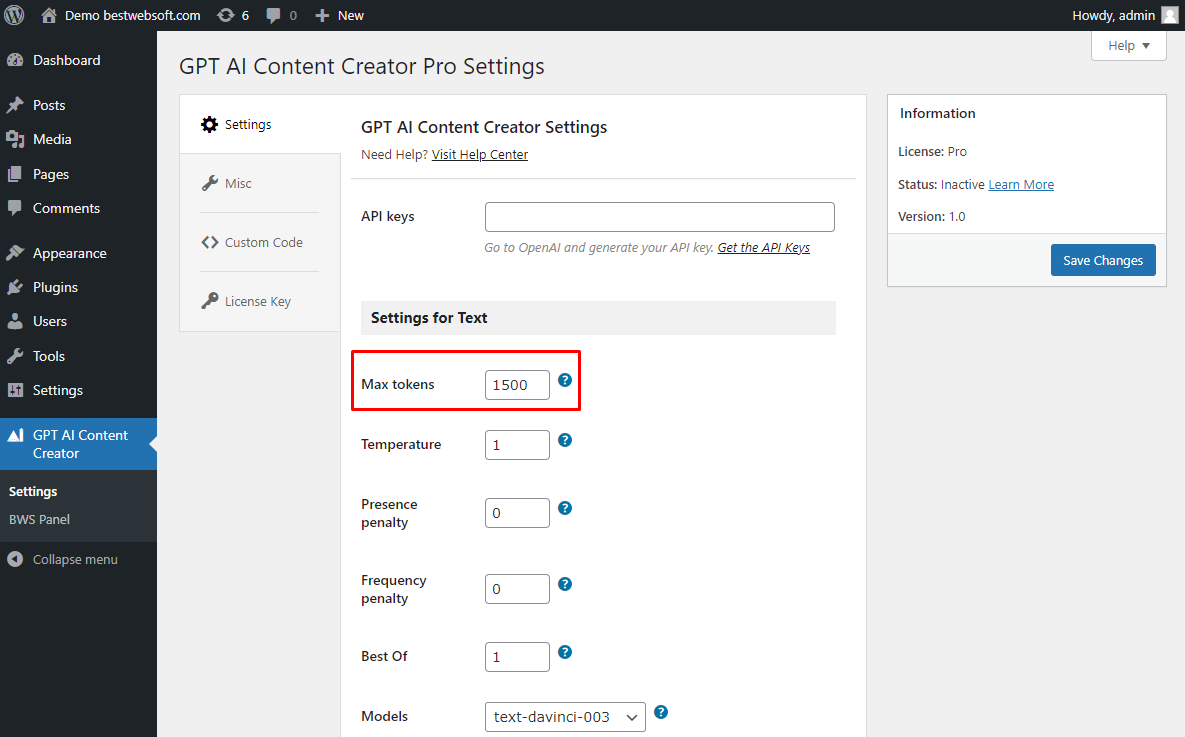Image resolution: width=1185 pixels, height=737 pixels.
Task: Switch to the License Key tab
Action: point(260,301)
